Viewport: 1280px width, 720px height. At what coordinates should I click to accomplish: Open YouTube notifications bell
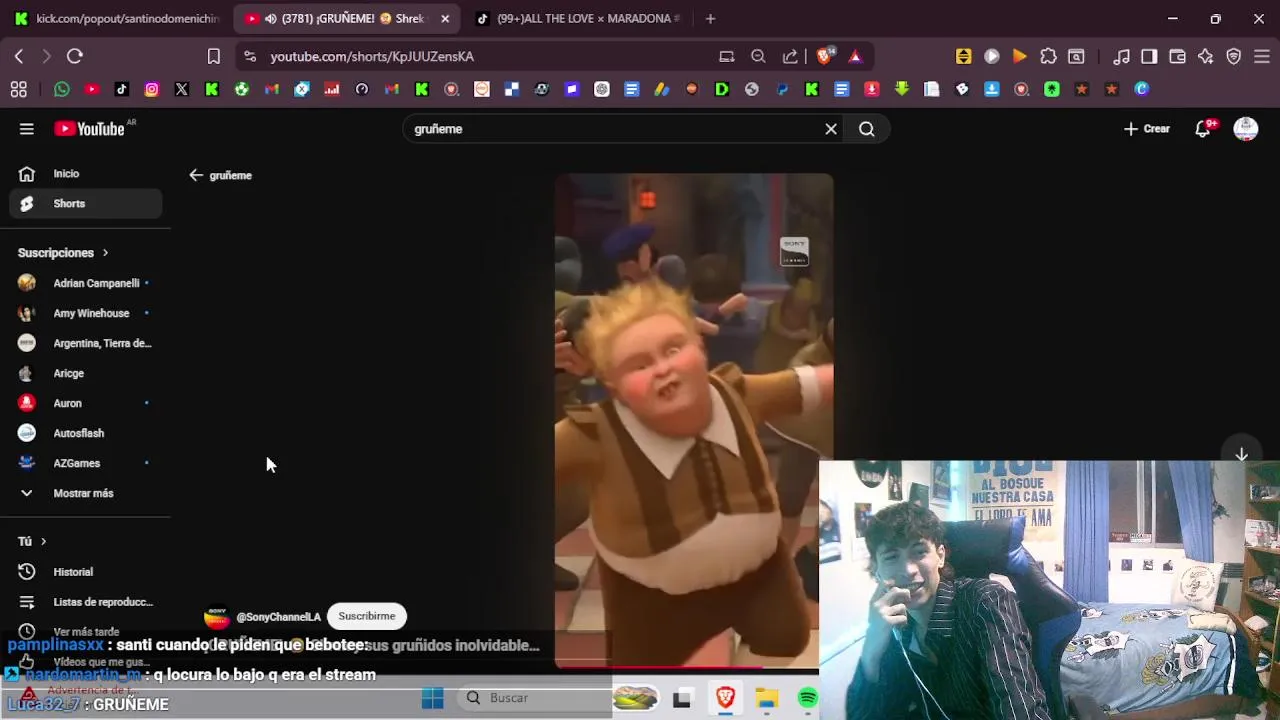tap(1203, 129)
